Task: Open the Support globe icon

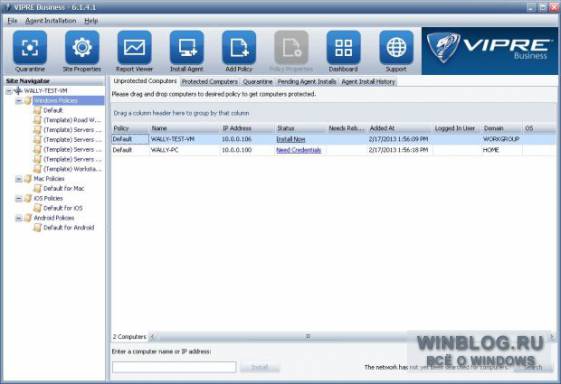Action: tap(396, 48)
